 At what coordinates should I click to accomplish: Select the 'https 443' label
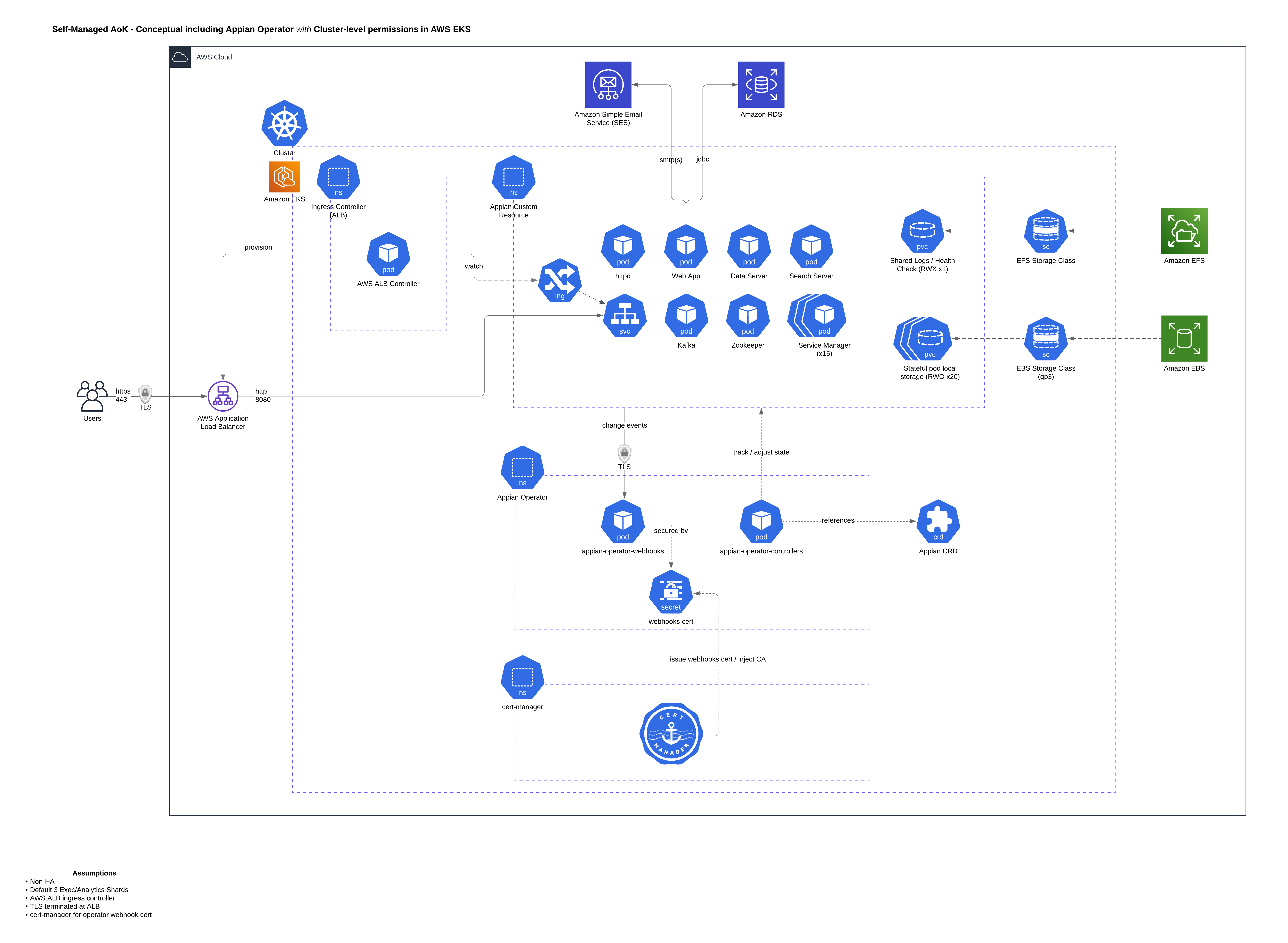[x=123, y=396]
